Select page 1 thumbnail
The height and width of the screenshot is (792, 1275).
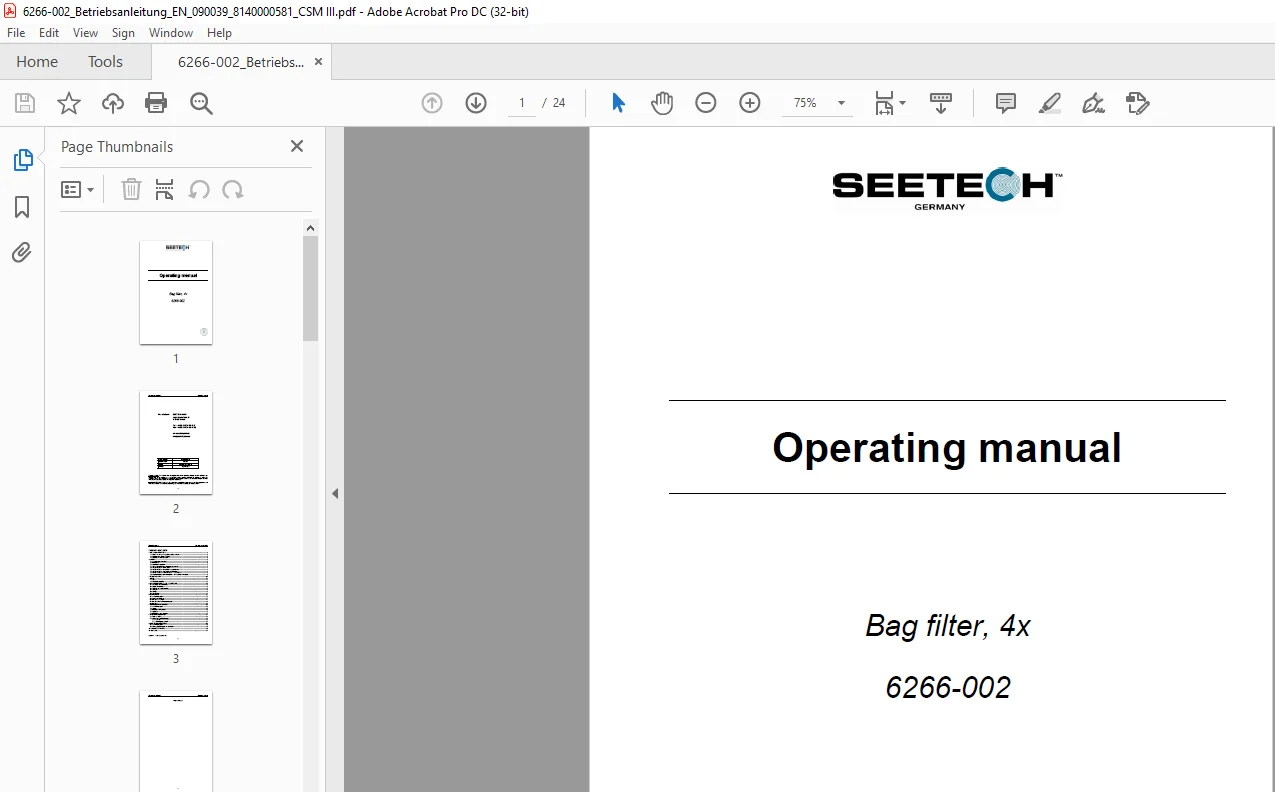click(x=176, y=292)
